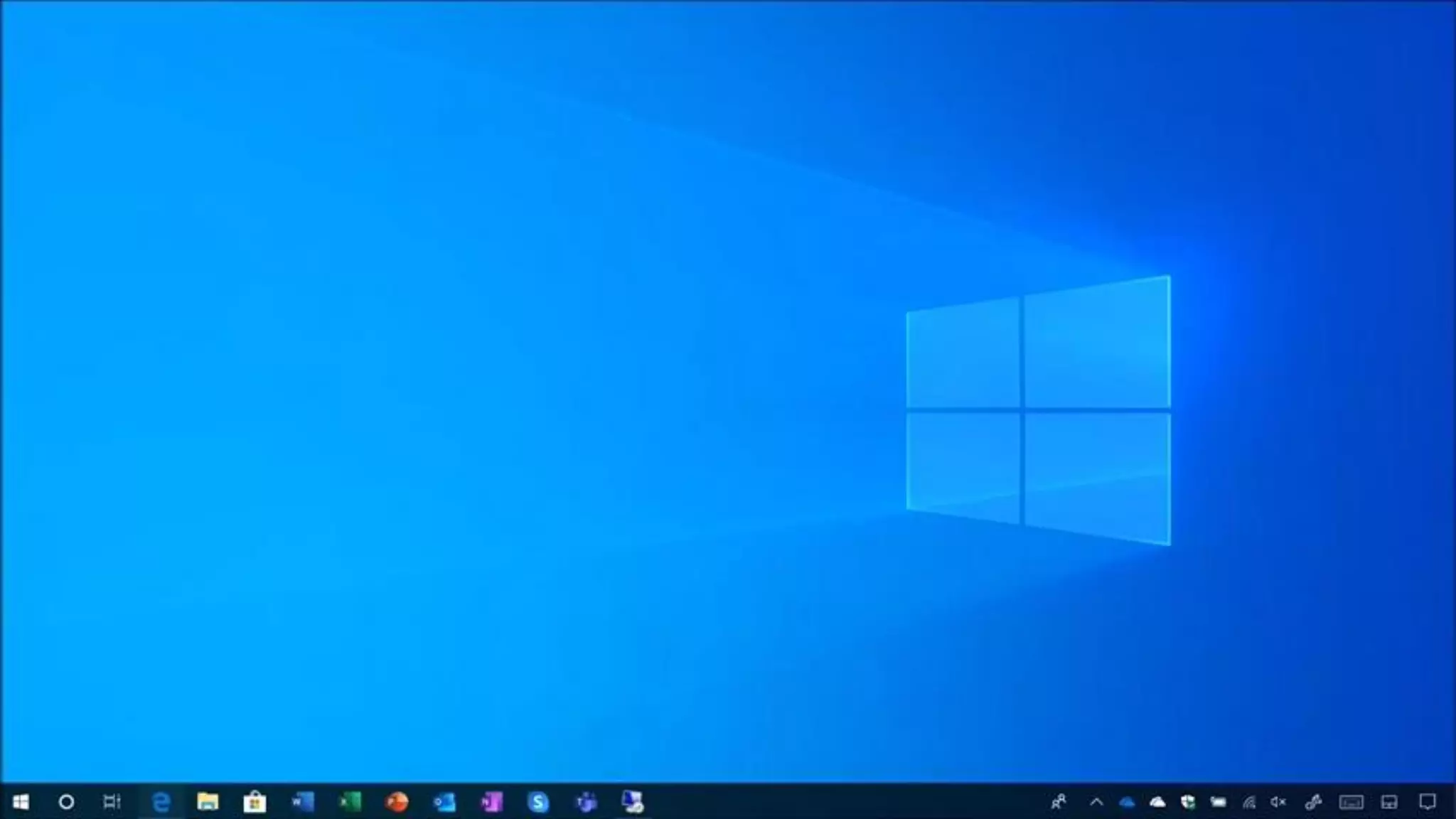
Task: Expand the hidden system tray icons
Action: click(x=1096, y=802)
